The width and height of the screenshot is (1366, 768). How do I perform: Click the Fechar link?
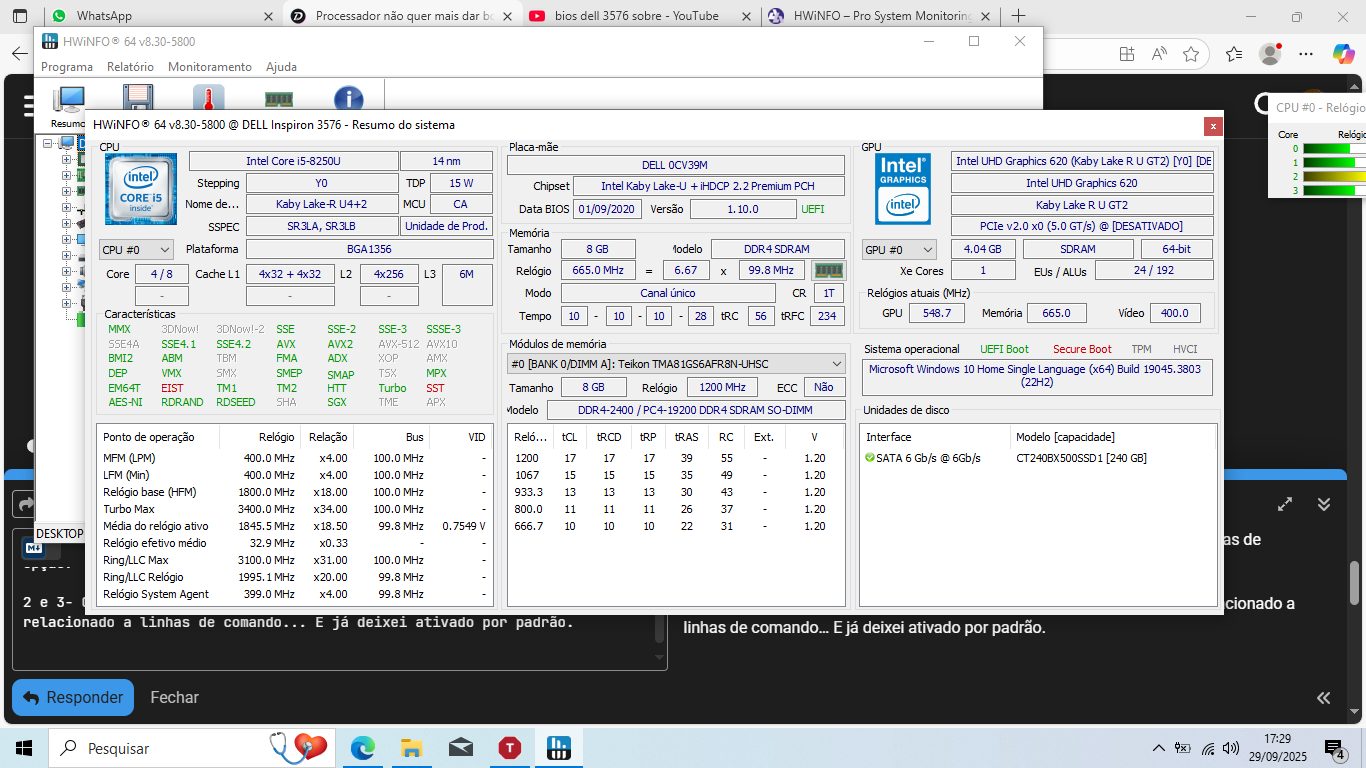pyautogui.click(x=174, y=697)
